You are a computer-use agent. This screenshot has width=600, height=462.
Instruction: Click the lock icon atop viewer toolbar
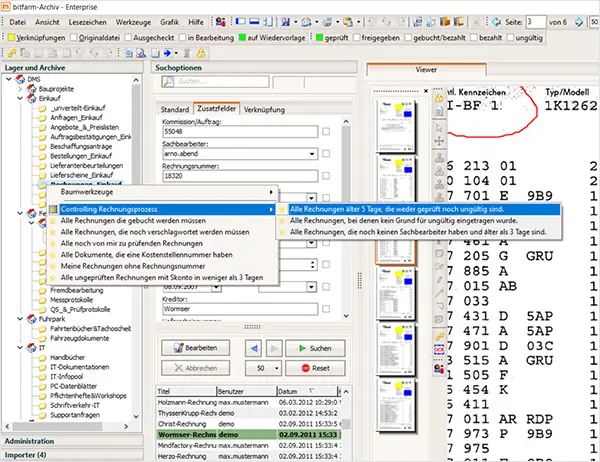[439, 98]
